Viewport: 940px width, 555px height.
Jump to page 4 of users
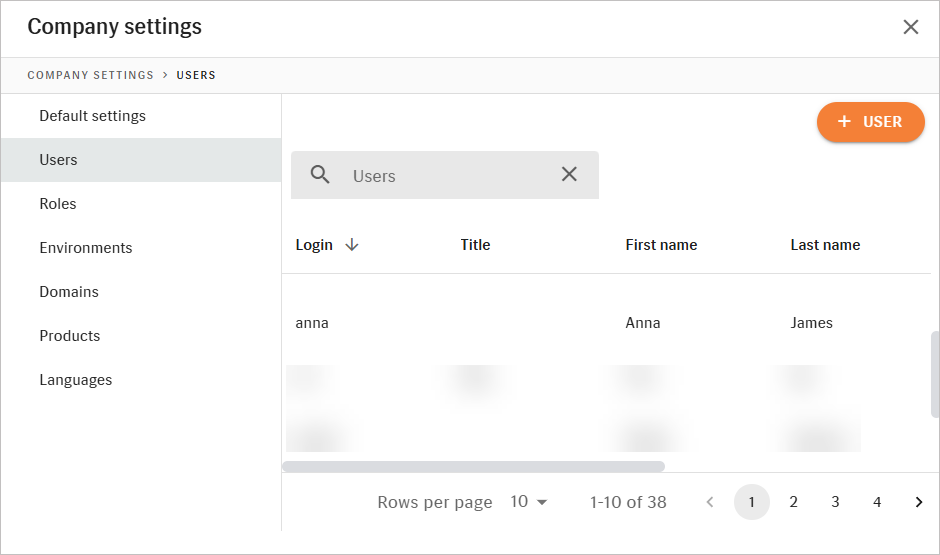click(876, 502)
